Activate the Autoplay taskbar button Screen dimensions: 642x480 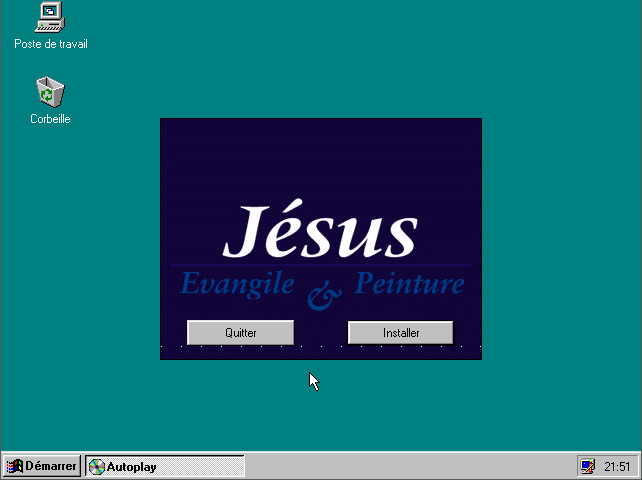(165, 467)
